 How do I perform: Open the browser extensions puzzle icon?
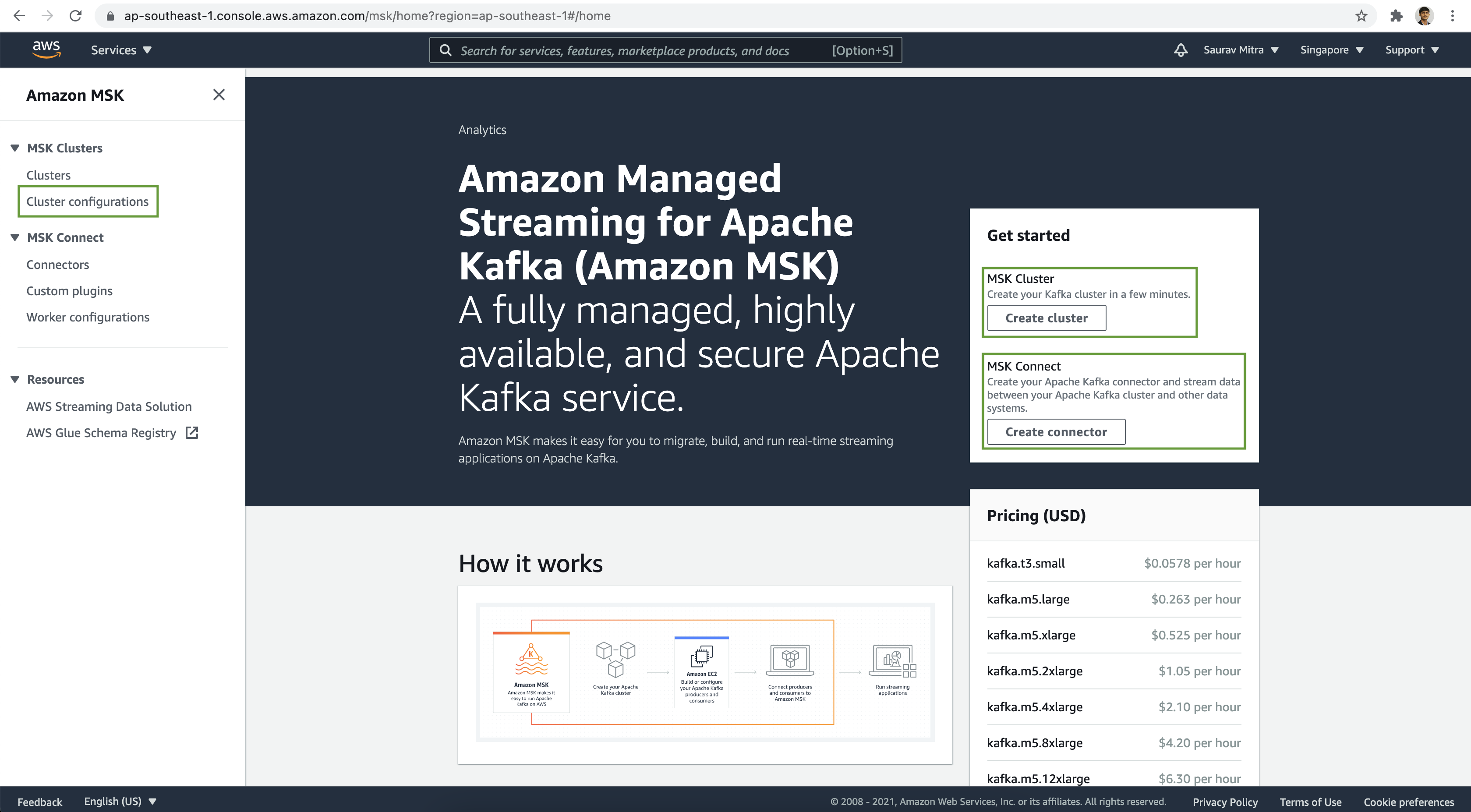tap(1396, 16)
